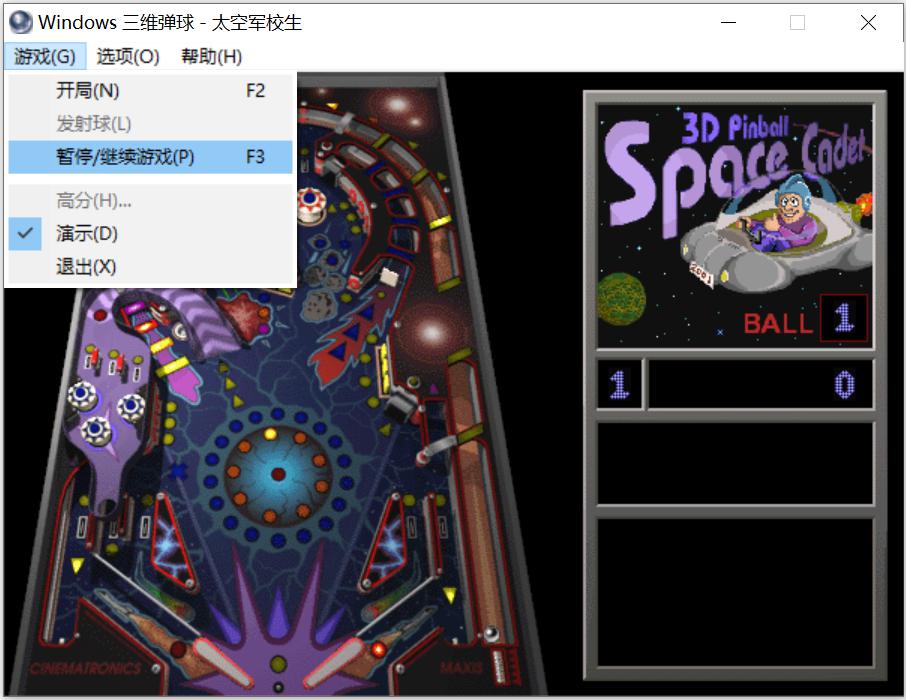Viewport: 906px width, 700px height.
Task: Click the 3D Pinball title text
Action: [735, 126]
